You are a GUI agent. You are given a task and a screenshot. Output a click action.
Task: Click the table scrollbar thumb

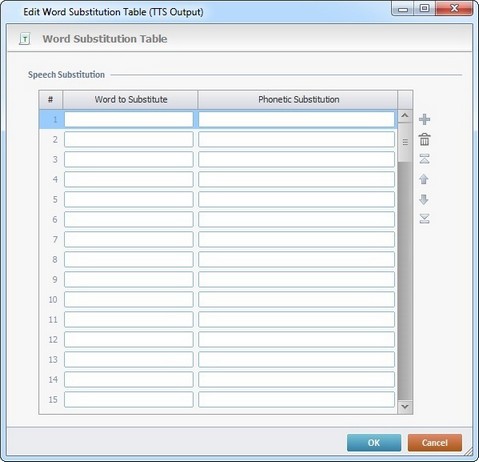tap(405, 142)
